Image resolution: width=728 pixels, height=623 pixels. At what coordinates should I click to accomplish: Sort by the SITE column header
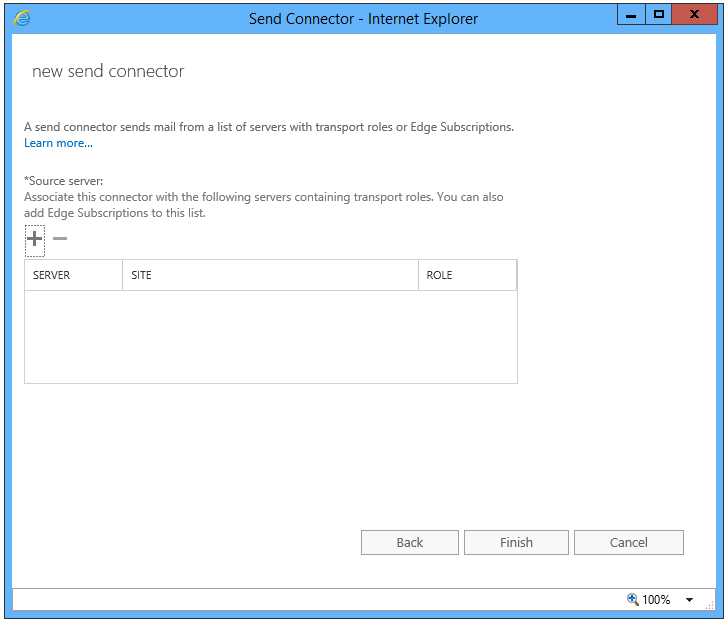[270, 275]
